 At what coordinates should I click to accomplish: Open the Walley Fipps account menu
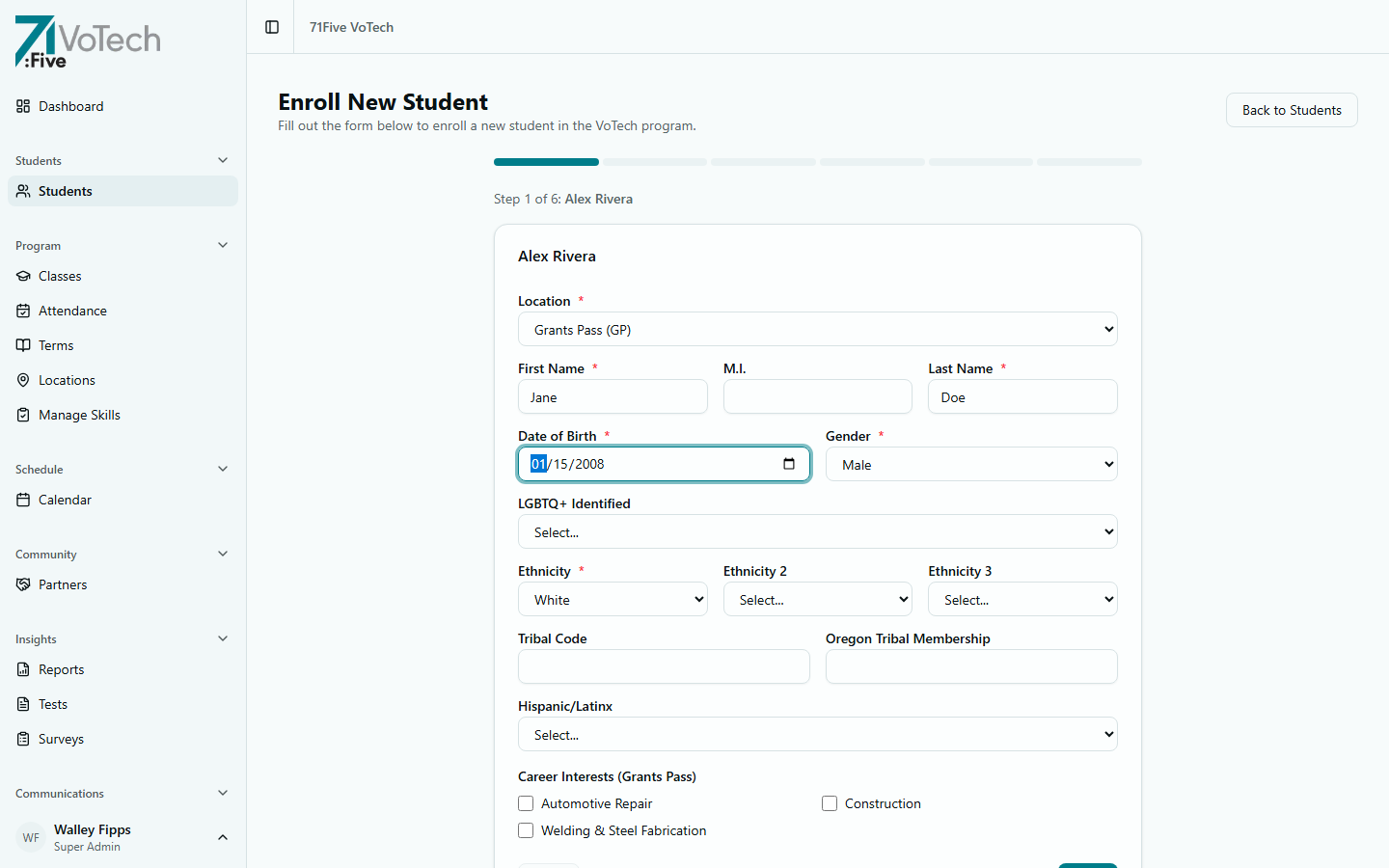coord(123,837)
